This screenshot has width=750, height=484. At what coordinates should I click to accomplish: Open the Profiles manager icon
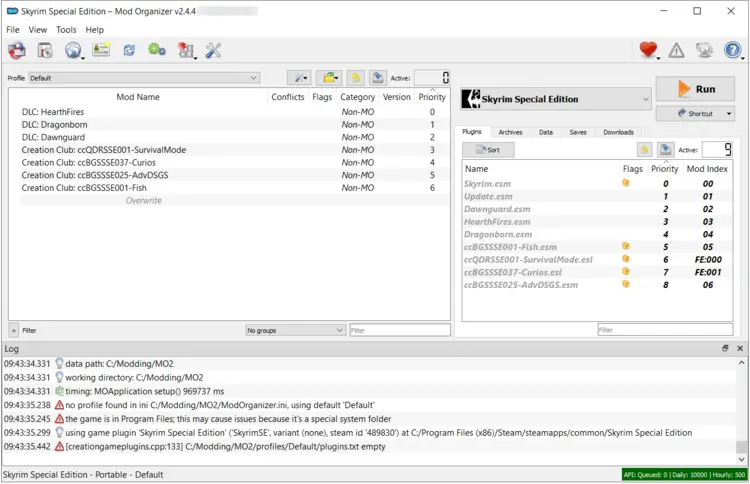102,50
